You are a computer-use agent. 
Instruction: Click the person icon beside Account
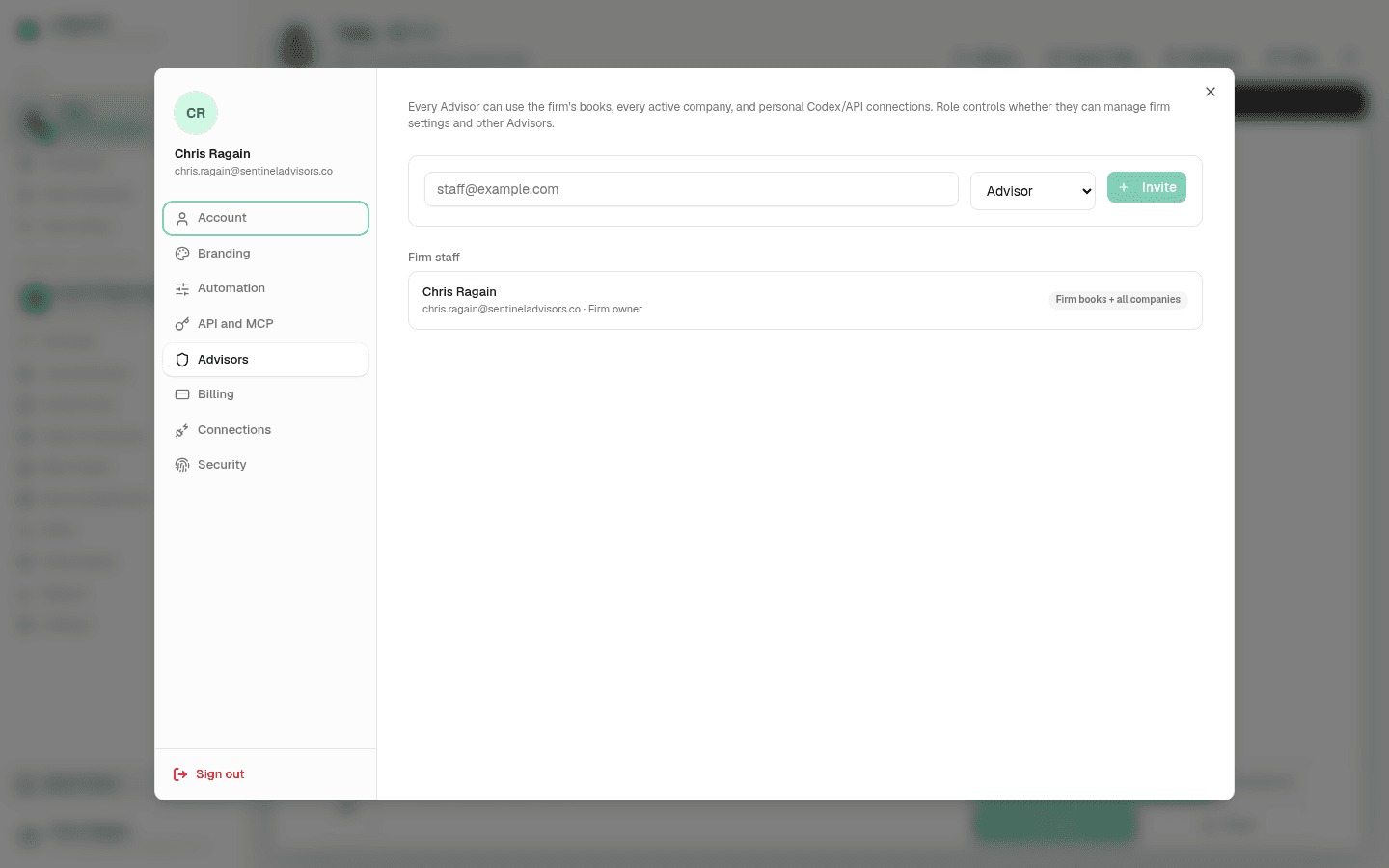click(x=182, y=219)
